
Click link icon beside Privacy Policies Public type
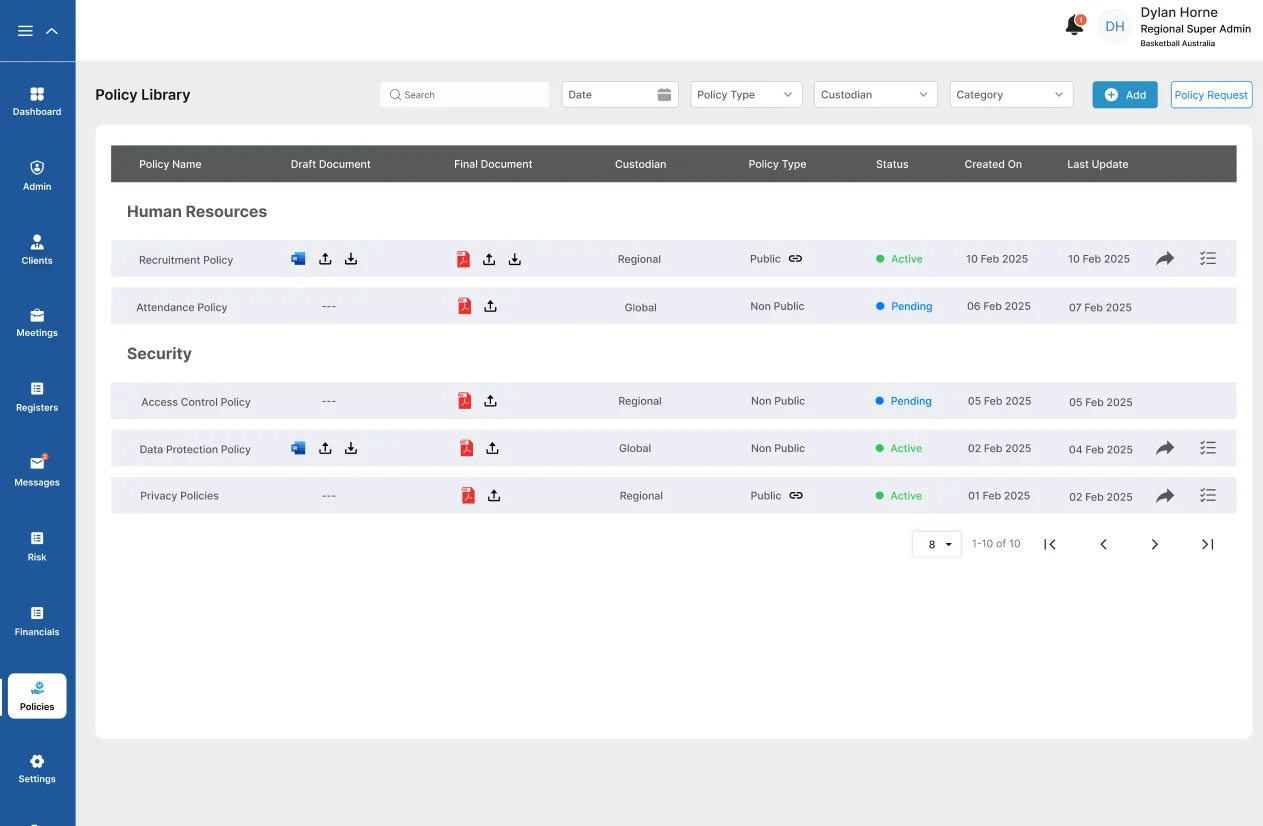pos(796,495)
